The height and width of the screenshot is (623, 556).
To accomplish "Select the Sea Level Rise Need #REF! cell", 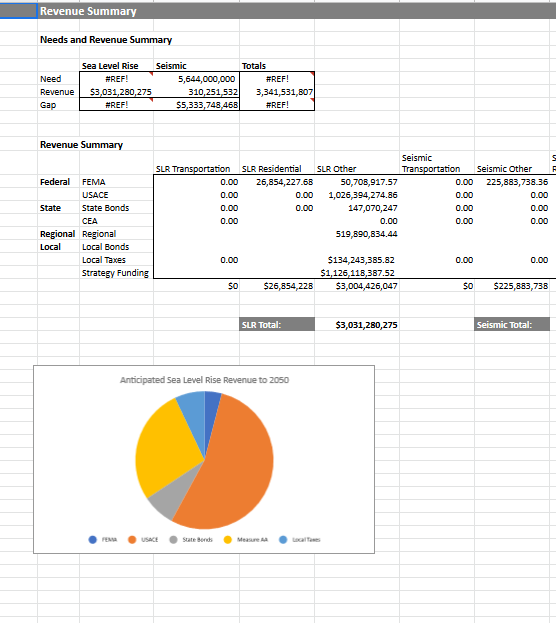I will (116, 79).
